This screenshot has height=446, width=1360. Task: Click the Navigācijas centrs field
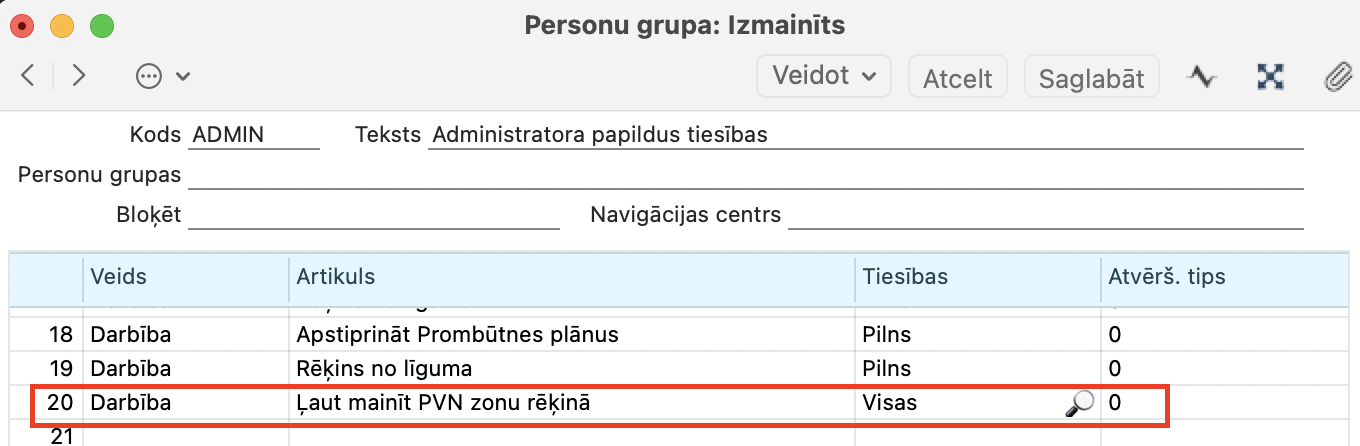1045,215
